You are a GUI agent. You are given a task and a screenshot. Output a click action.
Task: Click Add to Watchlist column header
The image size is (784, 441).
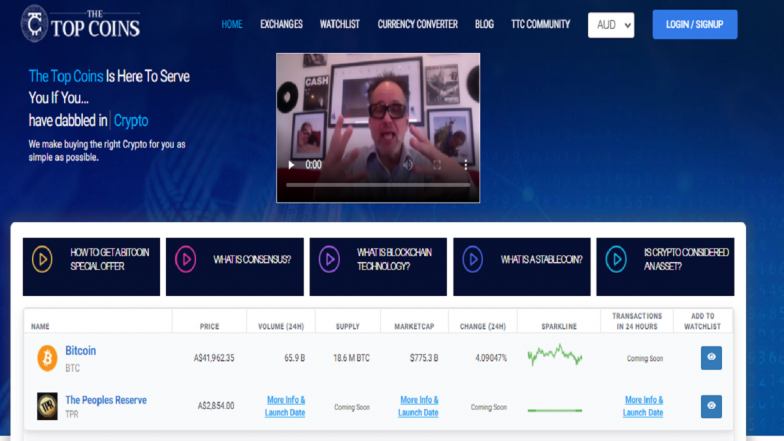point(702,321)
